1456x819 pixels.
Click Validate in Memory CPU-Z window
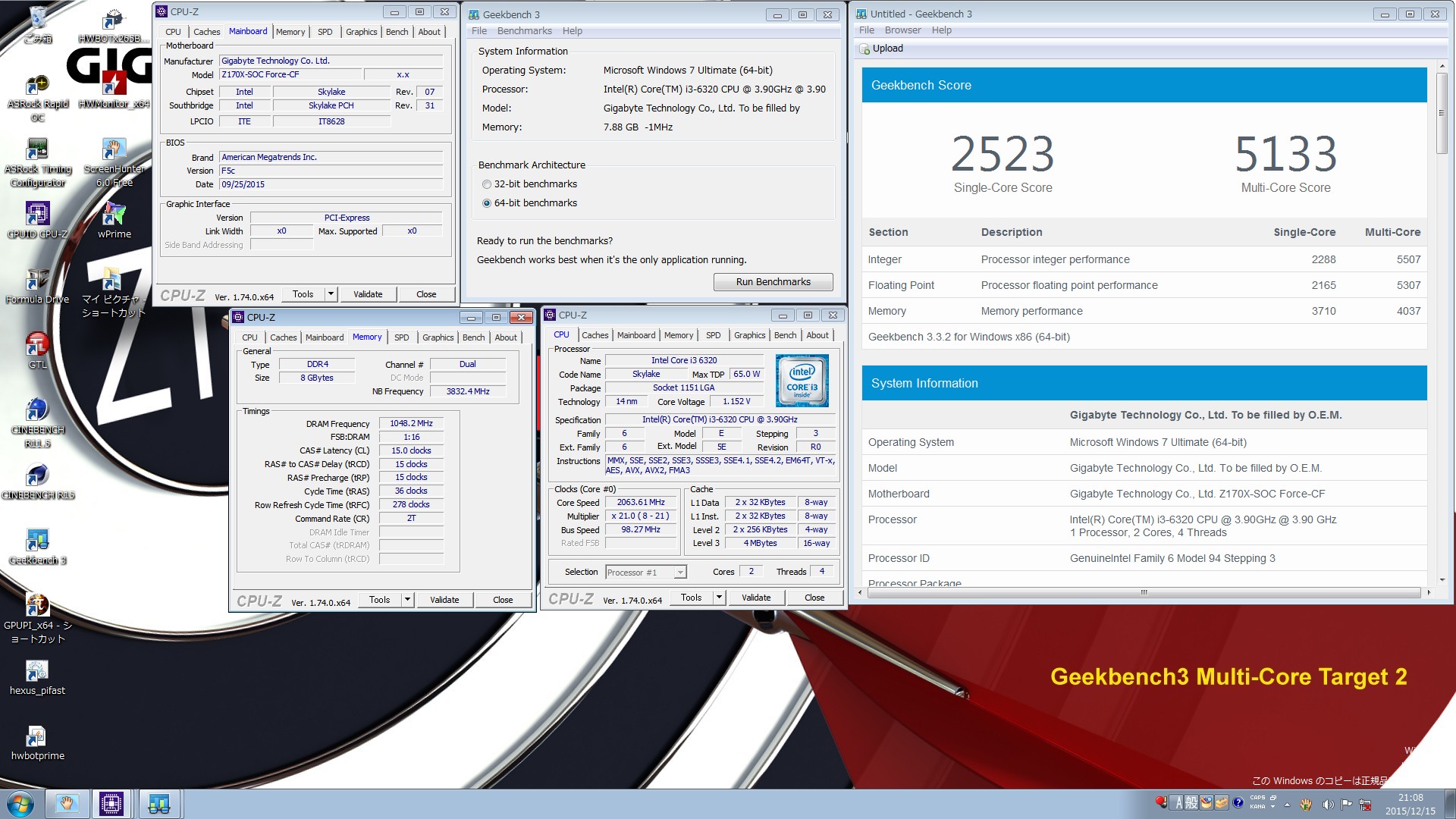pos(444,600)
